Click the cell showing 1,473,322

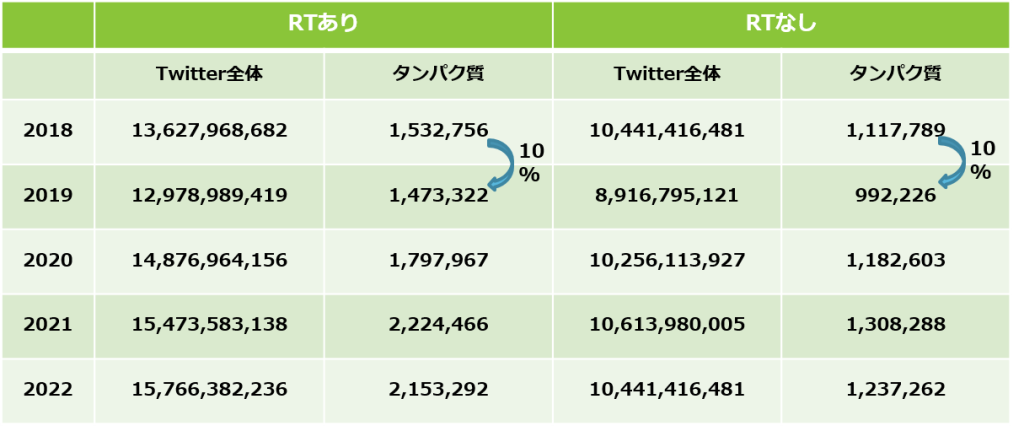(438, 195)
